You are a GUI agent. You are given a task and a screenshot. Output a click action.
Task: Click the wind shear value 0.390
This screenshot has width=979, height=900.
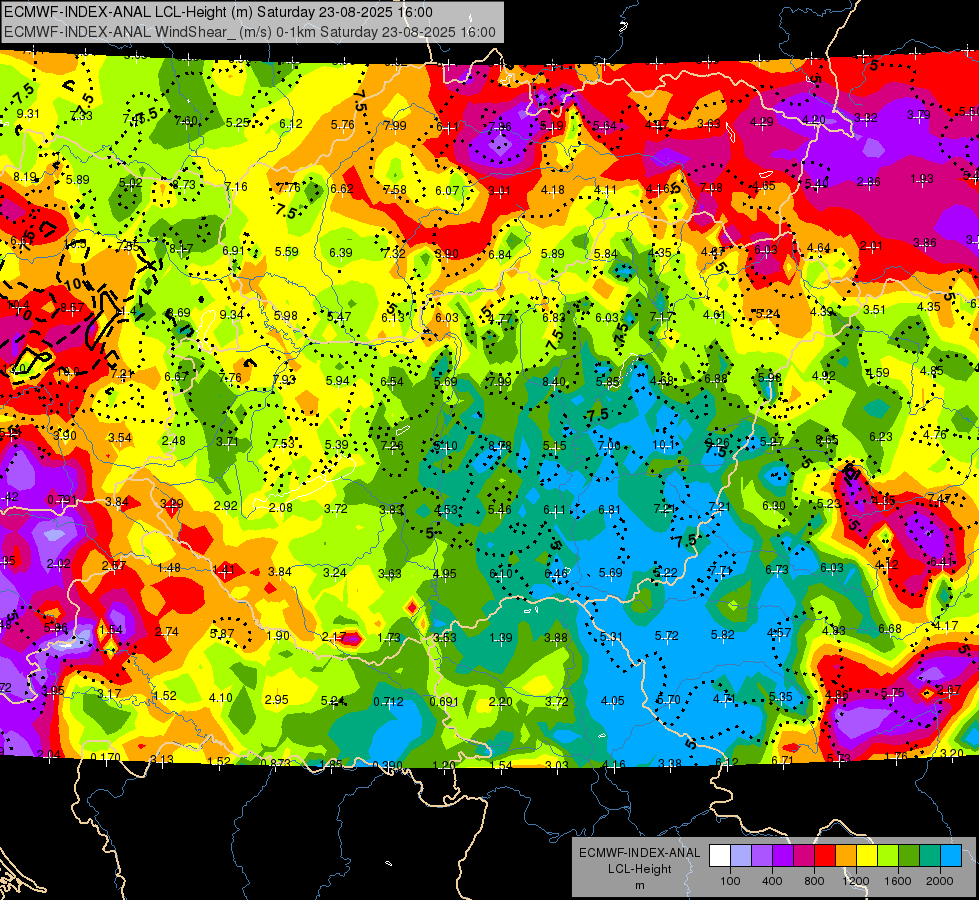click(x=387, y=766)
